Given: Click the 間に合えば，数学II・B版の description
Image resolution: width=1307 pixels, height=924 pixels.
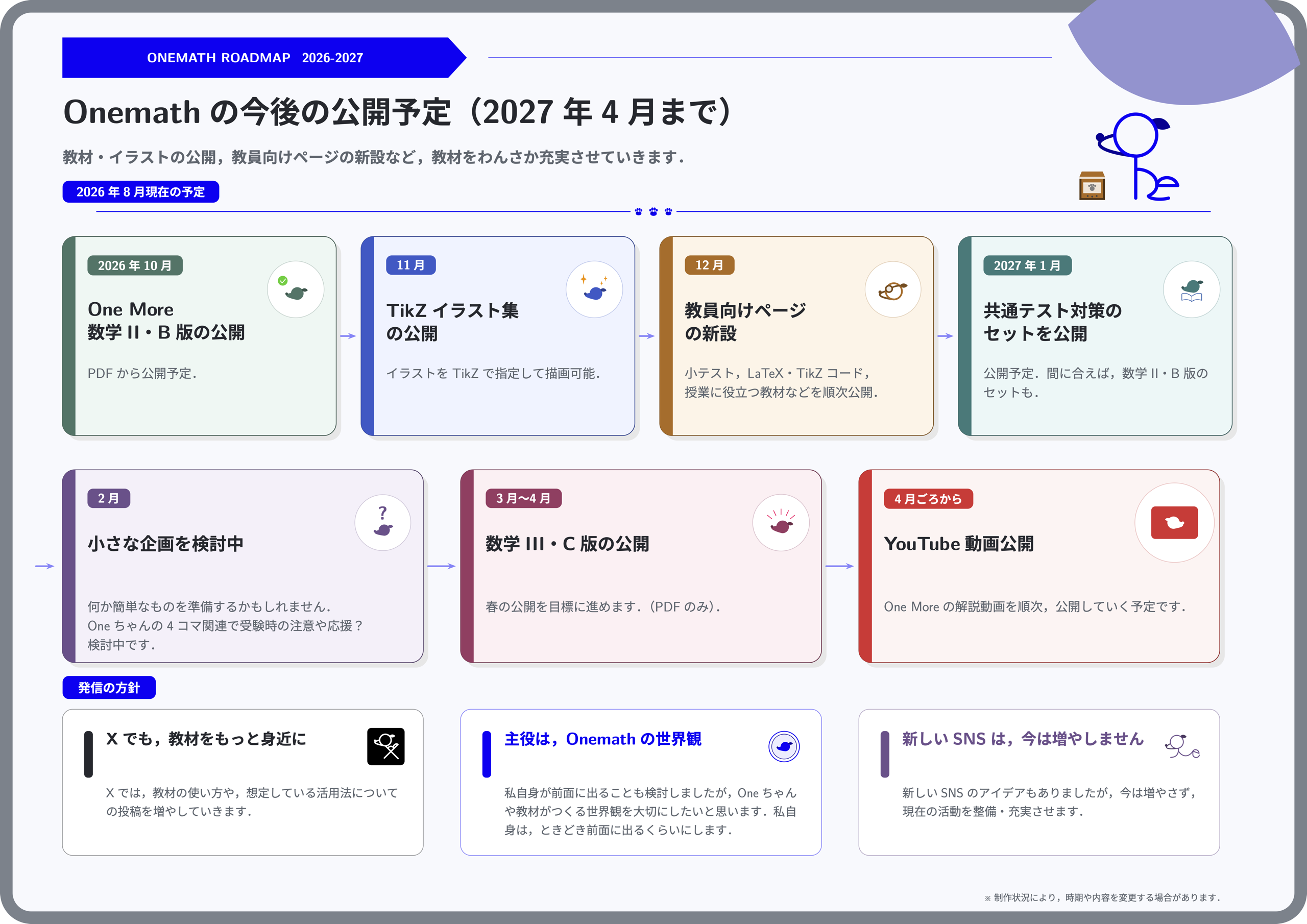Looking at the screenshot, I should (x=1096, y=382).
